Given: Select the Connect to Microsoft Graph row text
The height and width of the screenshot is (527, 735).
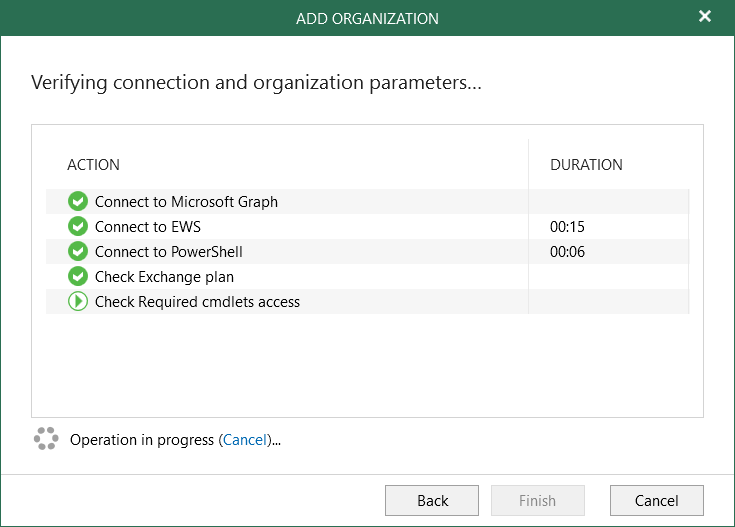Looking at the screenshot, I should coord(186,202).
